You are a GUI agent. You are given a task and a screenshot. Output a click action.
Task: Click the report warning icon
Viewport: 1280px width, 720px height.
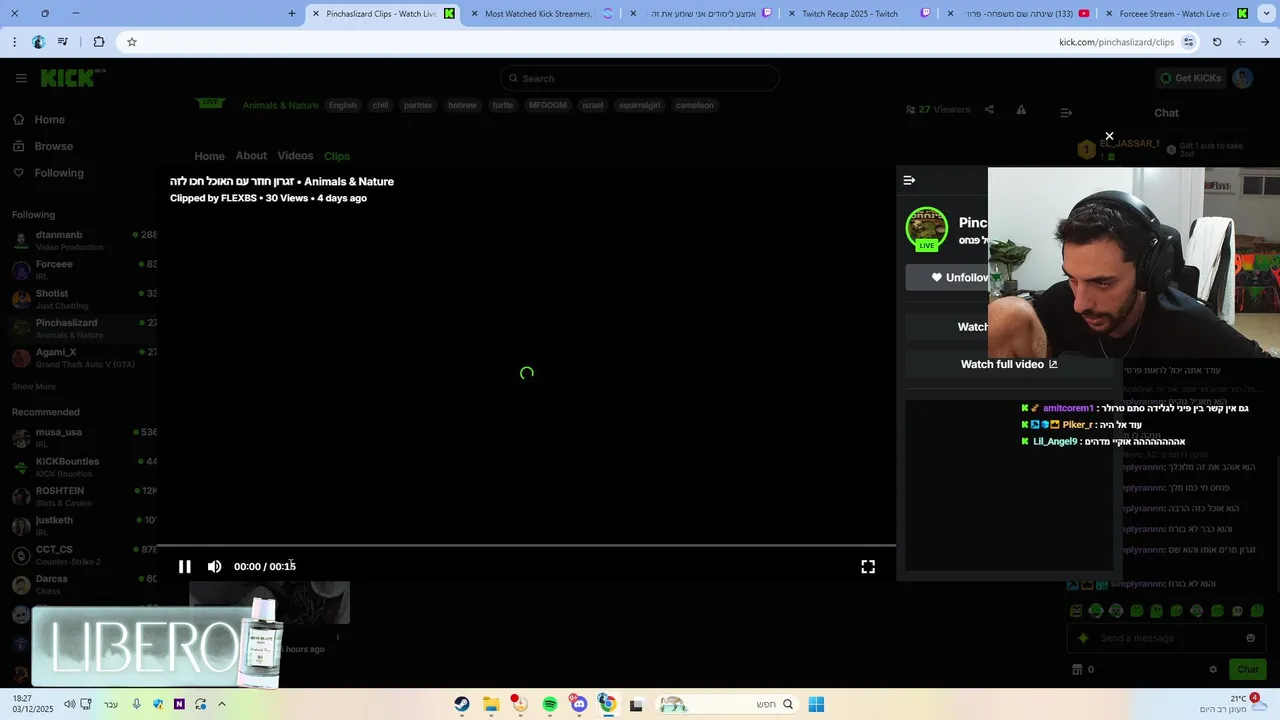coord(1021,110)
